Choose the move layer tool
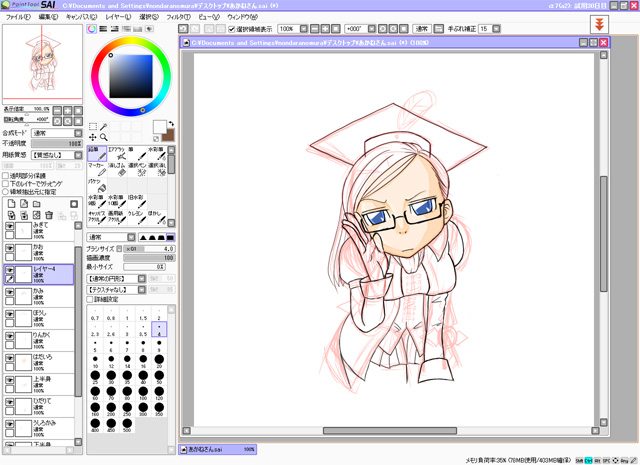Viewport: 640px width, 465px height. click(93, 137)
